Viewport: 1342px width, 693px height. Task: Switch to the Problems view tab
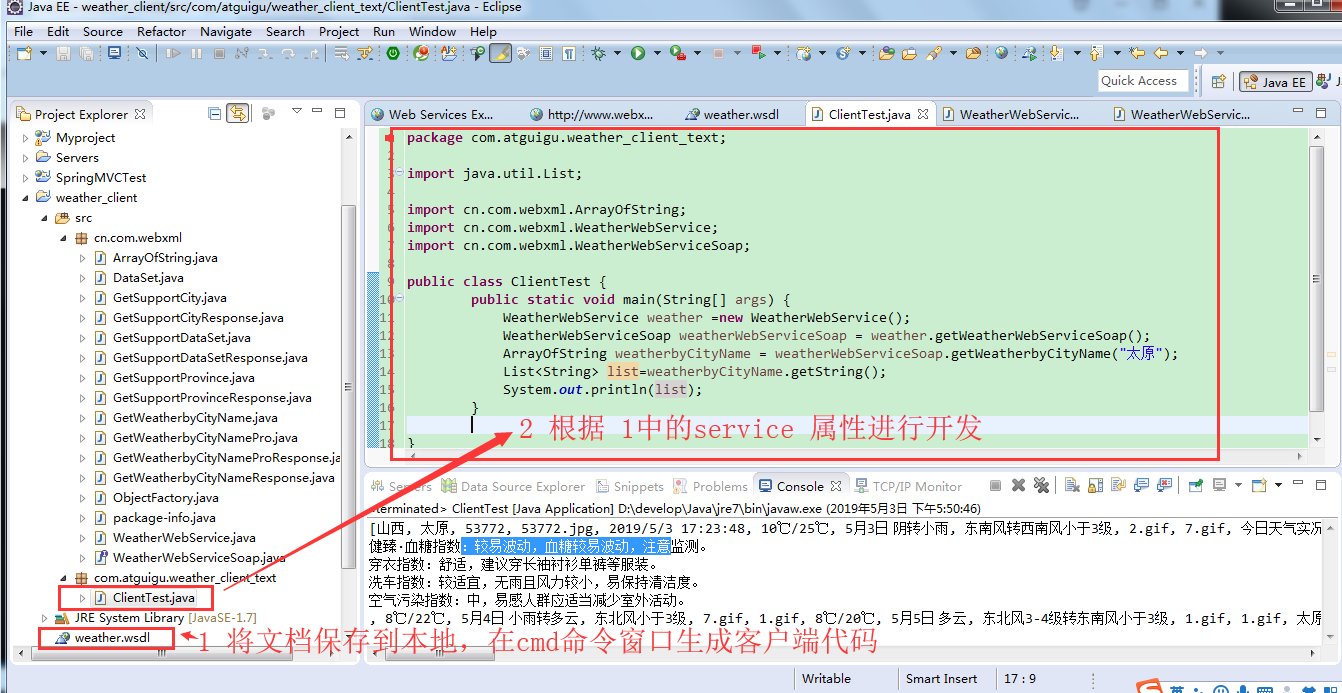pos(711,486)
